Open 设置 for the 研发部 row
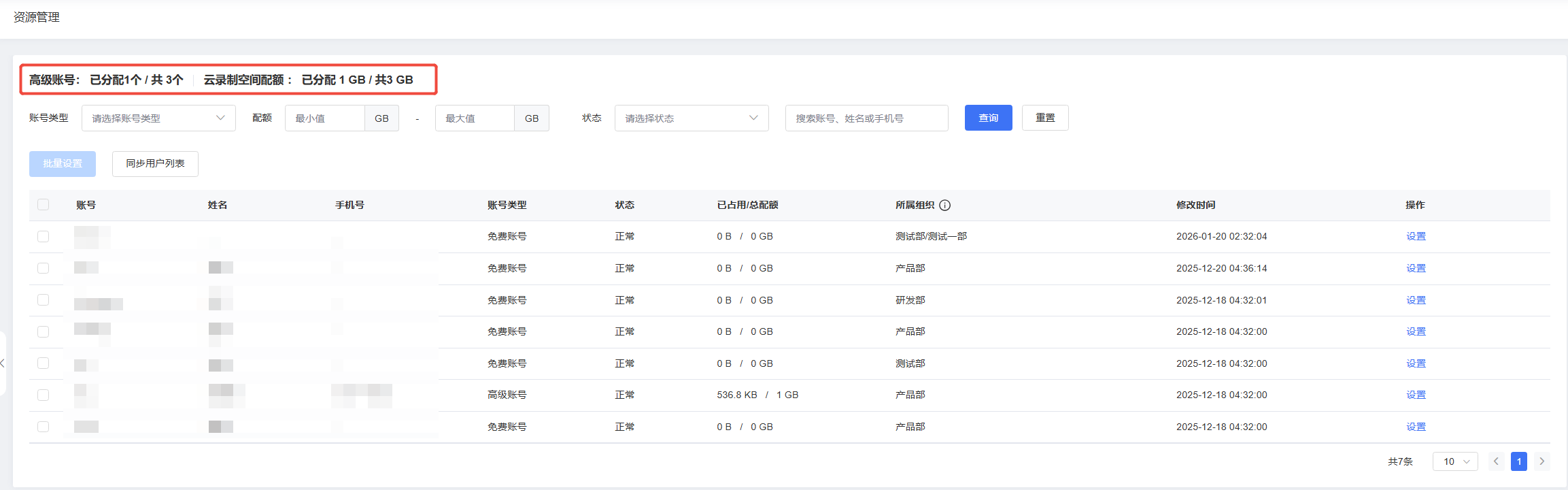Image resolution: width=1568 pixels, height=490 pixels. [1416, 300]
